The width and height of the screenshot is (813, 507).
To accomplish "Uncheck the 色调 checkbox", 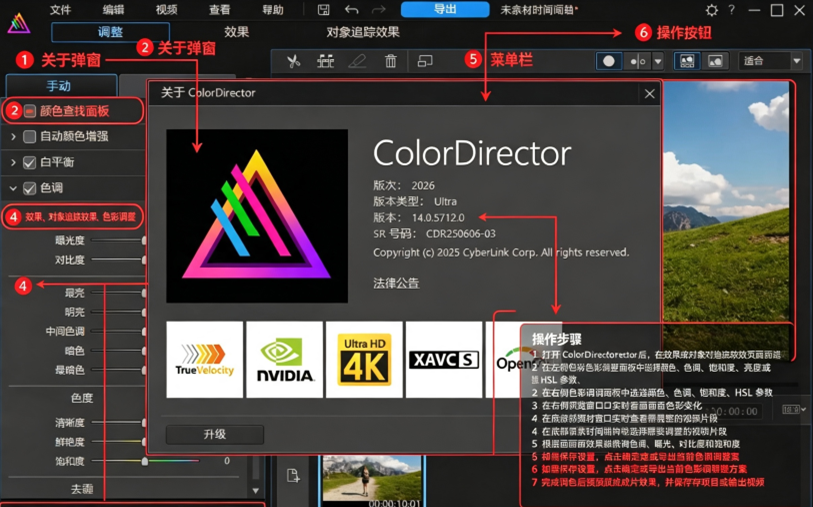I will click(30, 188).
